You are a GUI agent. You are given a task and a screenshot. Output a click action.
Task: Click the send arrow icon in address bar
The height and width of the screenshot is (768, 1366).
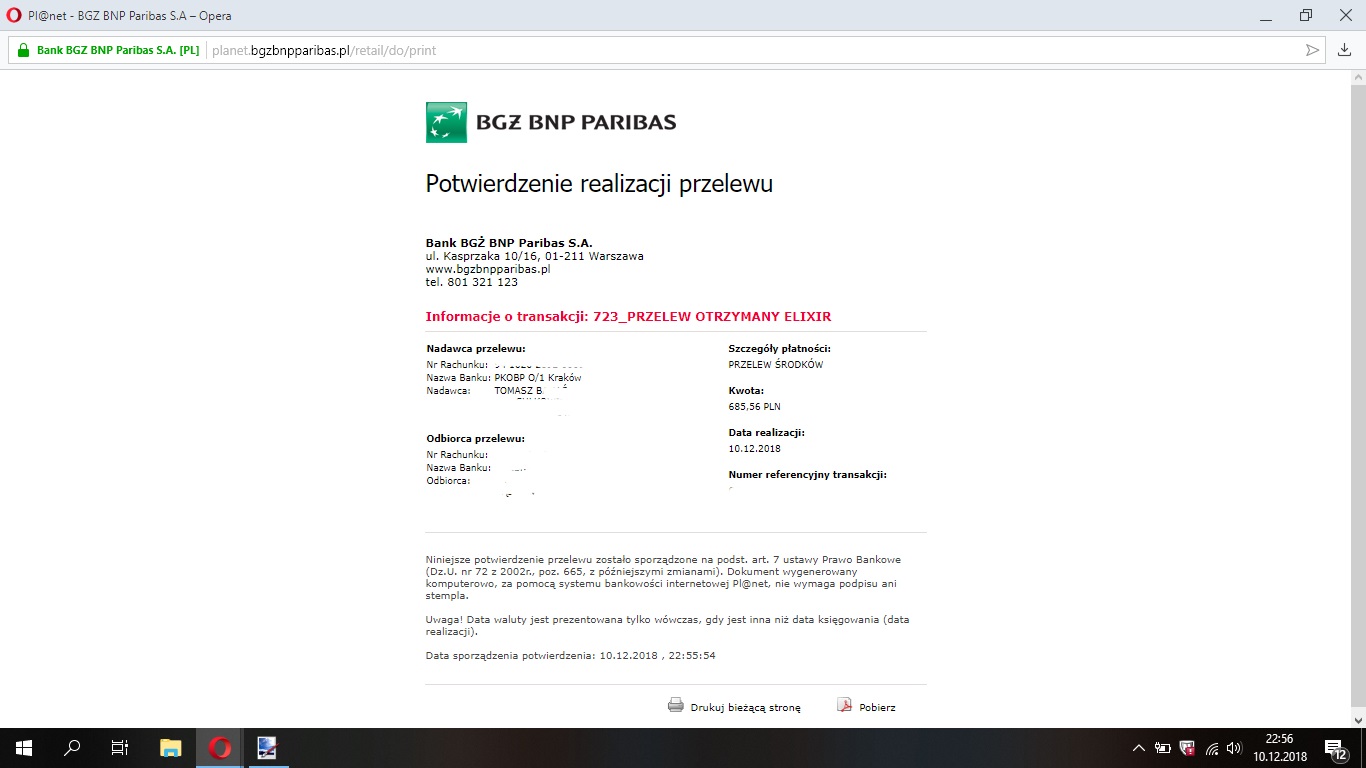(1313, 50)
